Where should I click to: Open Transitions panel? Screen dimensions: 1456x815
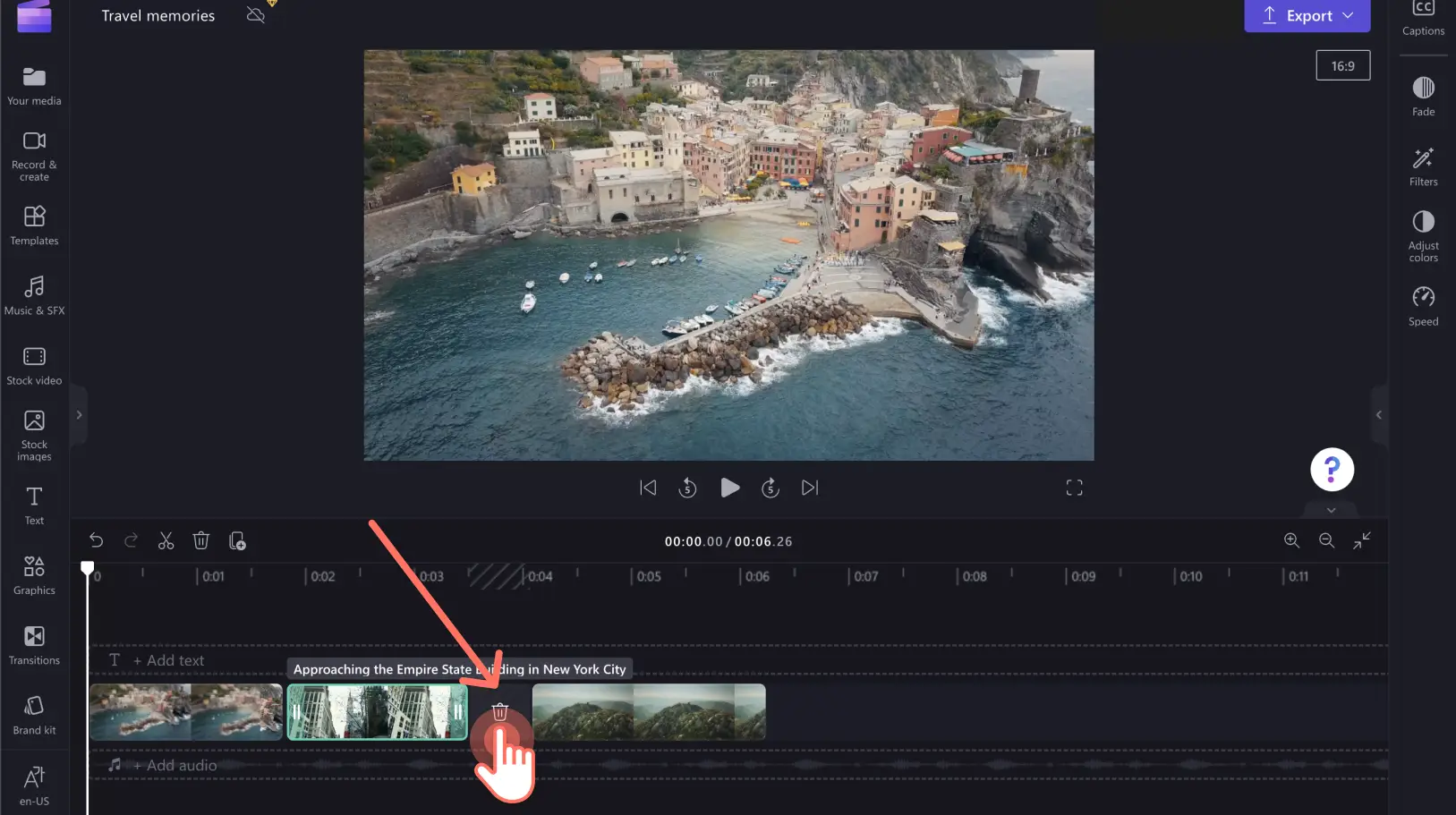34,645
